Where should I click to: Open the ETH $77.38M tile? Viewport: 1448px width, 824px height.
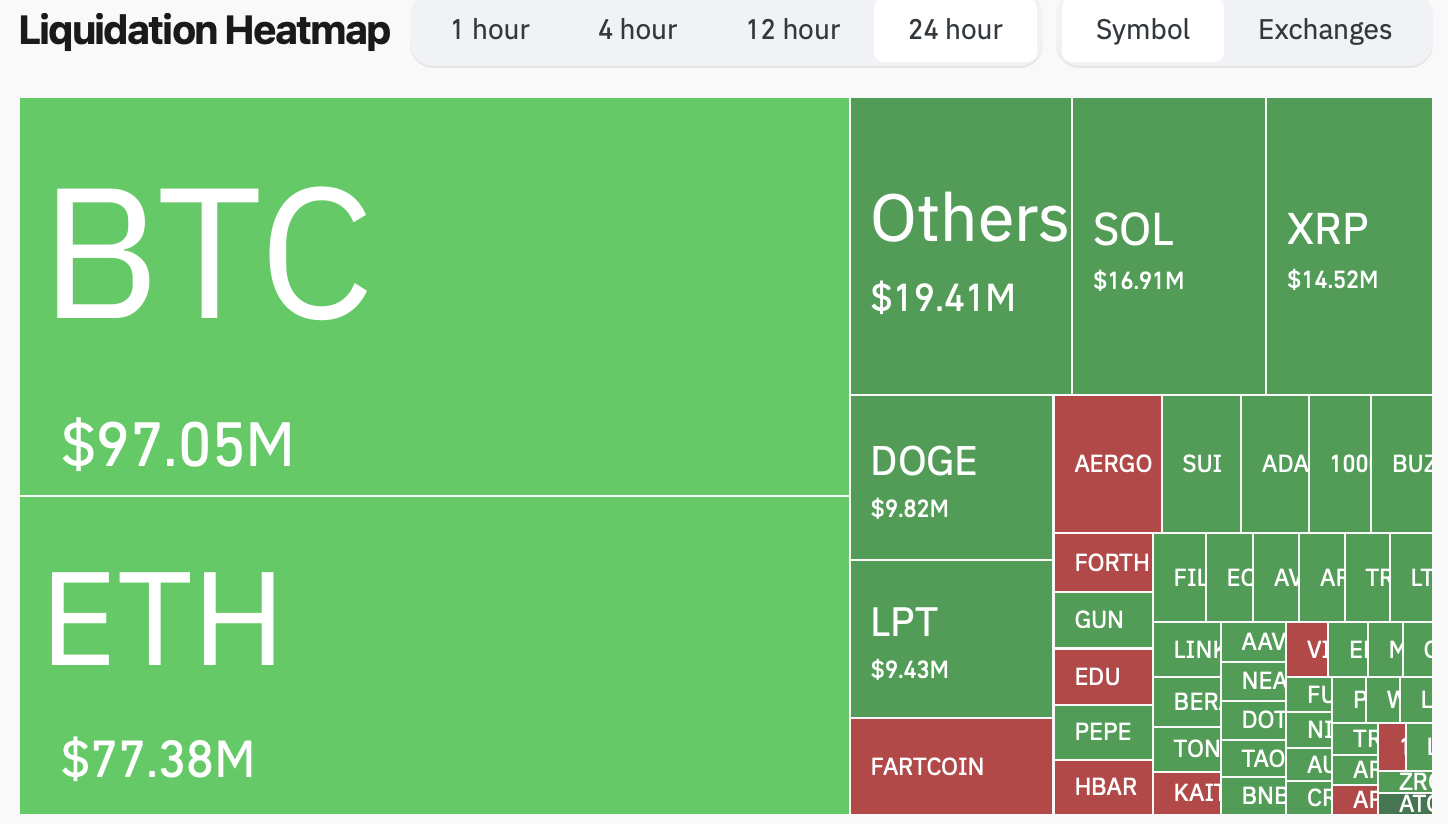tap(434, 655)
